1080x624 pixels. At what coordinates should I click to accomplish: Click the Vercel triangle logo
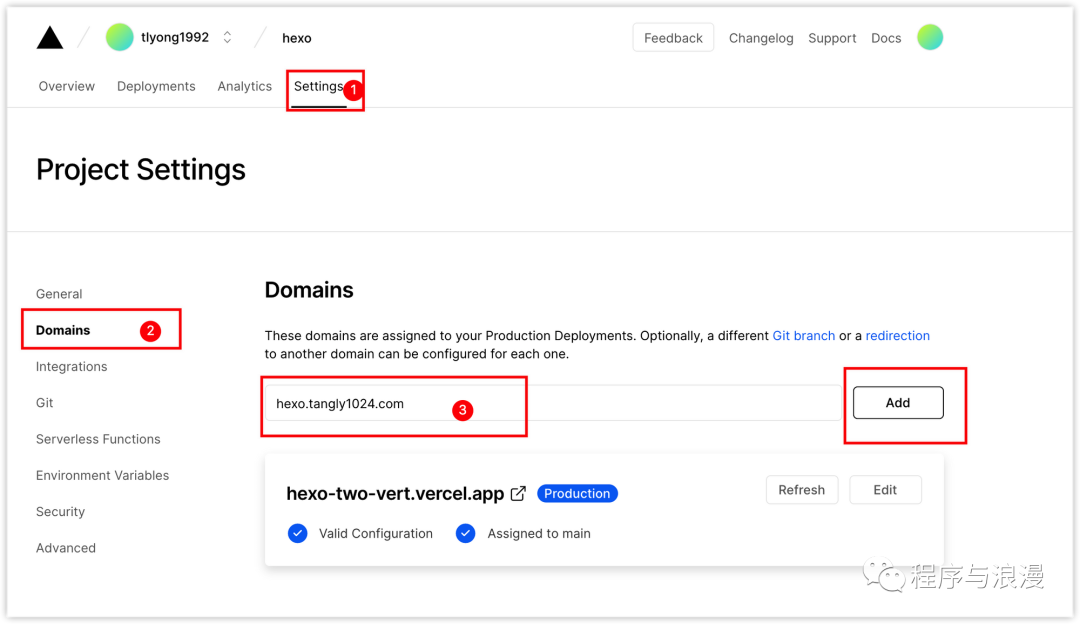(50, 38)
